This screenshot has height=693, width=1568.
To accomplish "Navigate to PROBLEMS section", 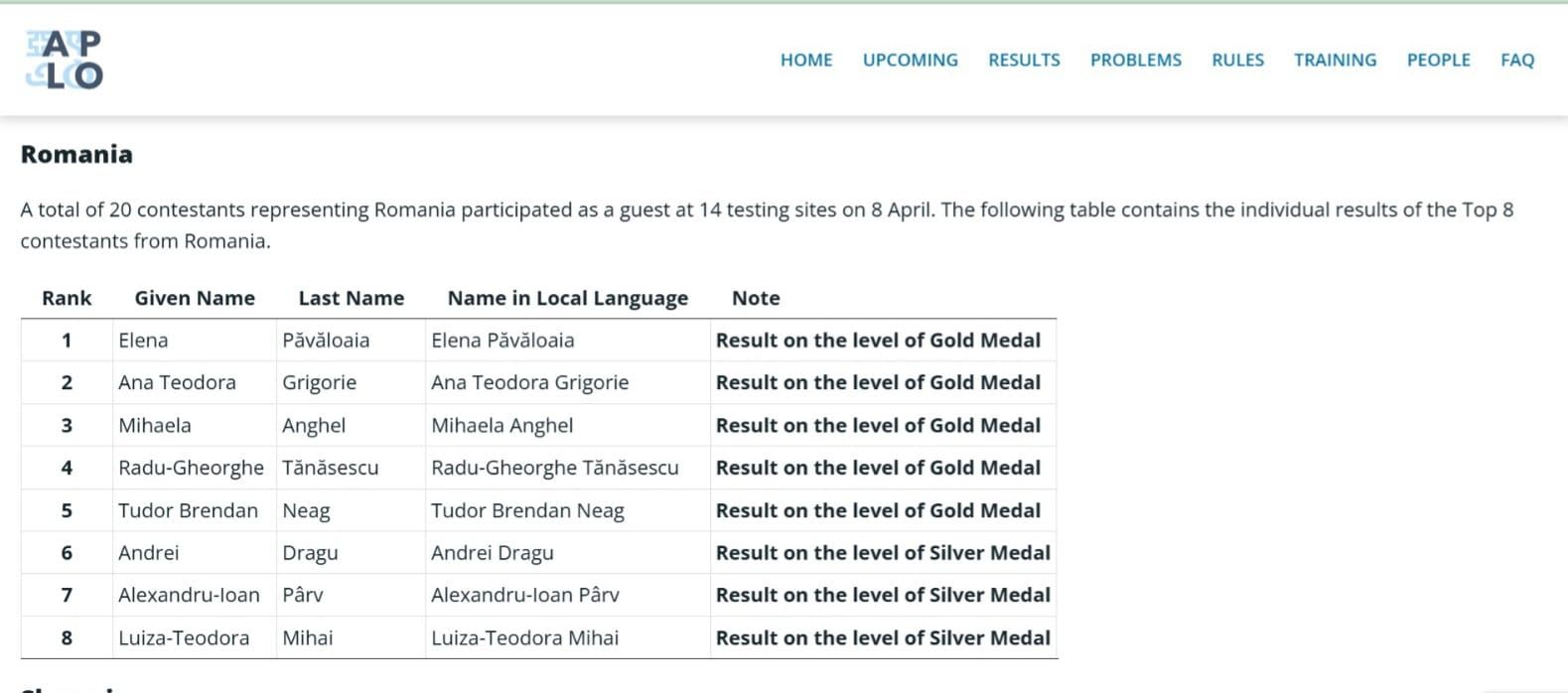I will point(1136,60).
